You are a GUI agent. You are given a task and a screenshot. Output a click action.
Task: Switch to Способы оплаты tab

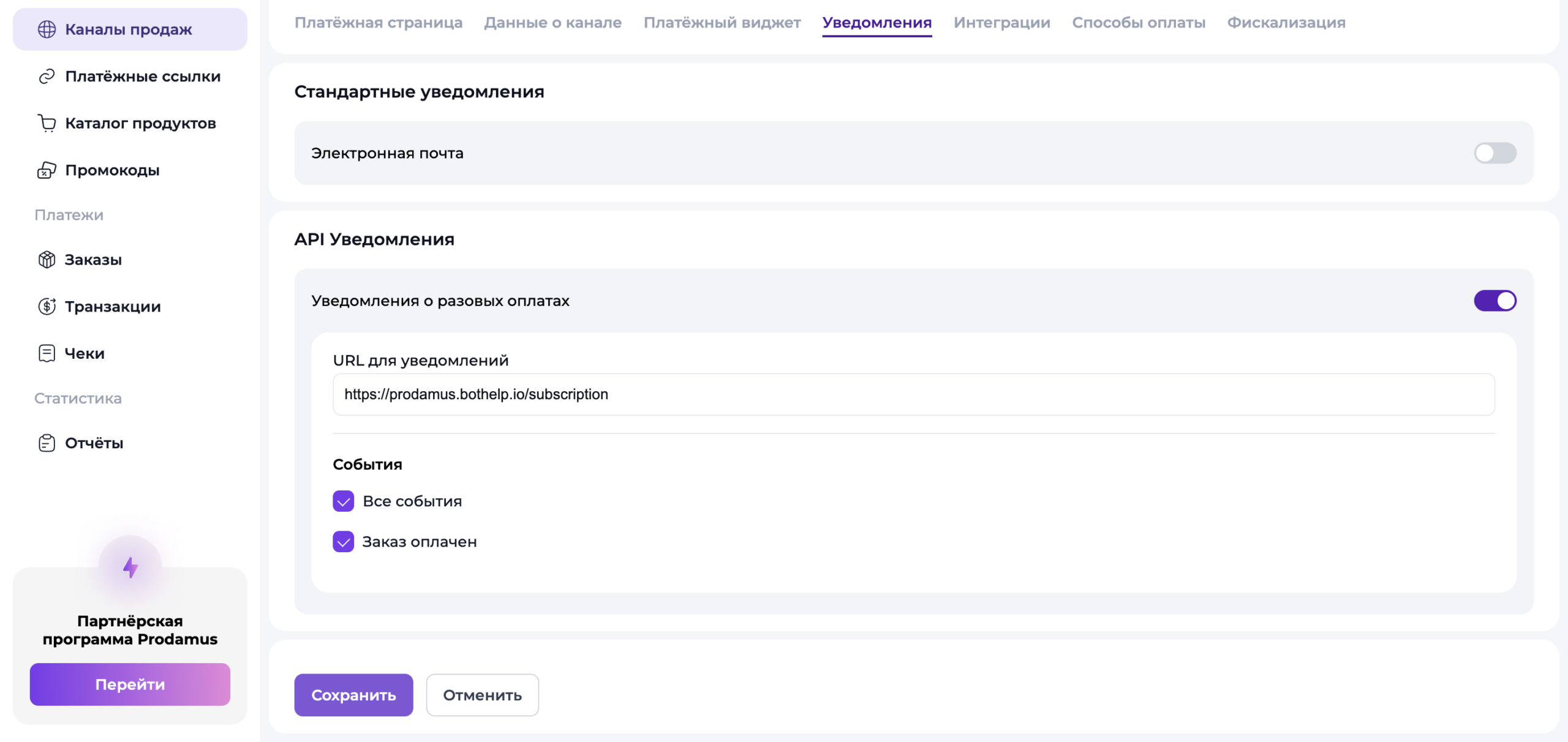[x=1139, y=23]
